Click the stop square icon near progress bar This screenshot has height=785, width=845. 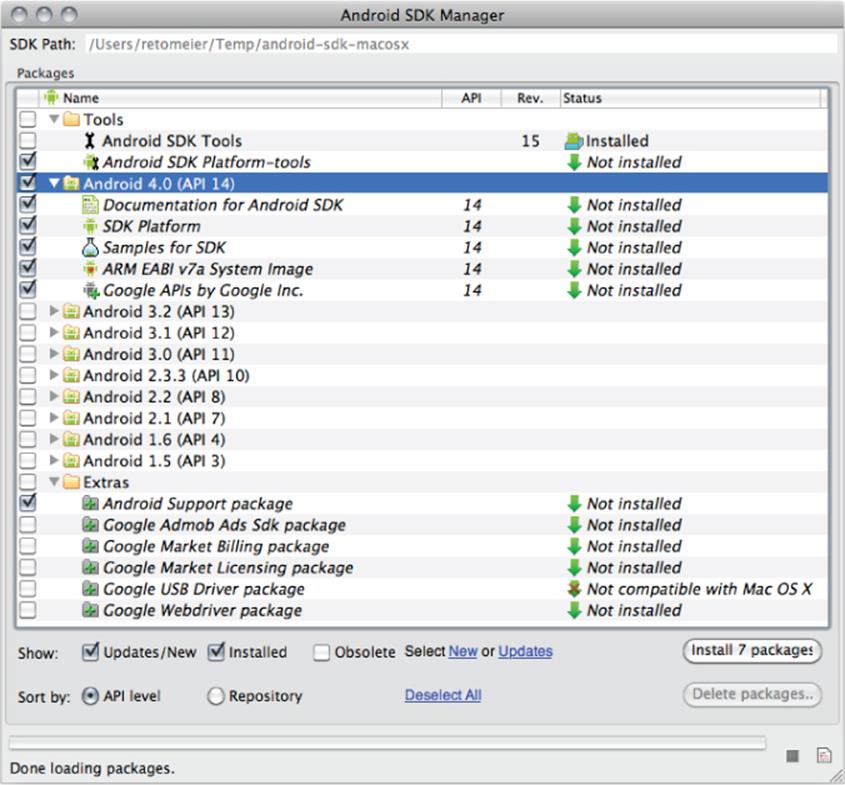click(x=792, y=756)
